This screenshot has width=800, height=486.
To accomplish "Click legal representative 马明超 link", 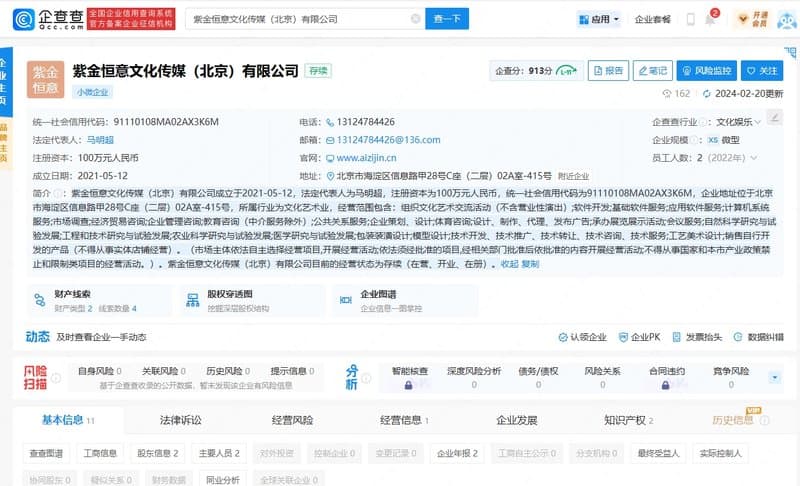I will [x=100, y=140].
